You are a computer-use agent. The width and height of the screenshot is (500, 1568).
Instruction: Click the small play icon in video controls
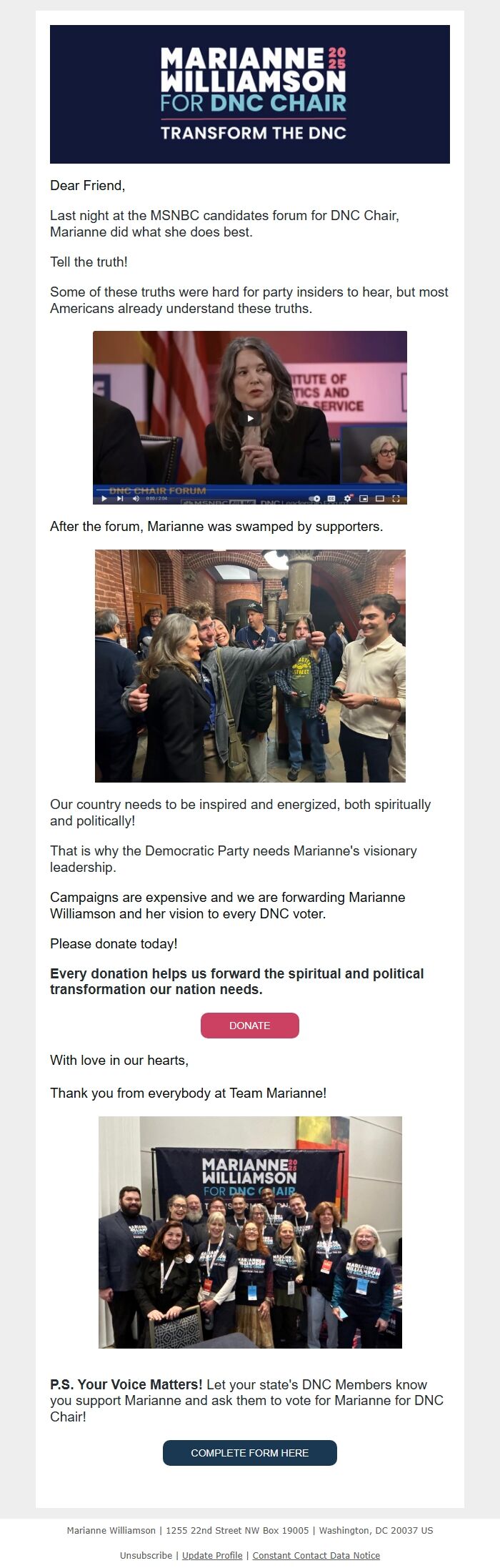pos(104,499)
